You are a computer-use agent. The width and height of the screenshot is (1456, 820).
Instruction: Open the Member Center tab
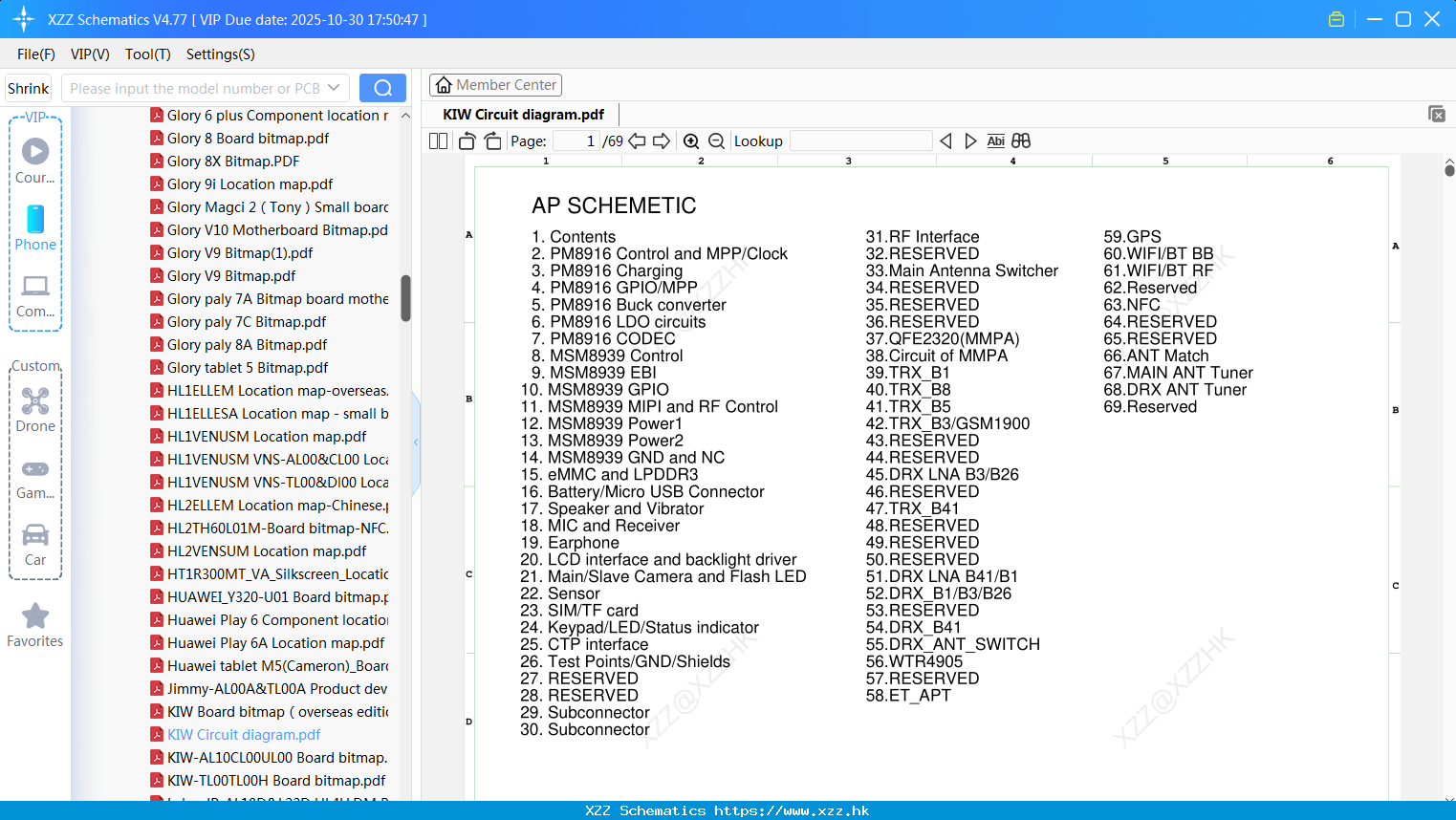(x=495, y=85)
